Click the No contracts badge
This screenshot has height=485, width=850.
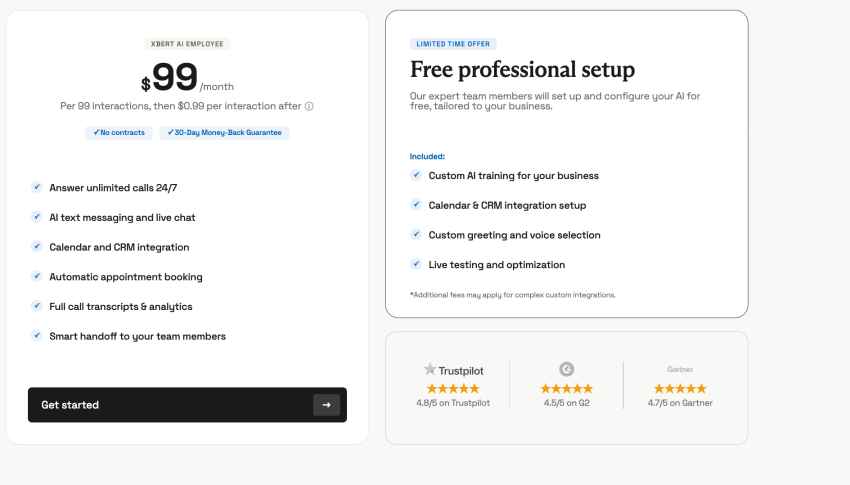click(119, 132)
